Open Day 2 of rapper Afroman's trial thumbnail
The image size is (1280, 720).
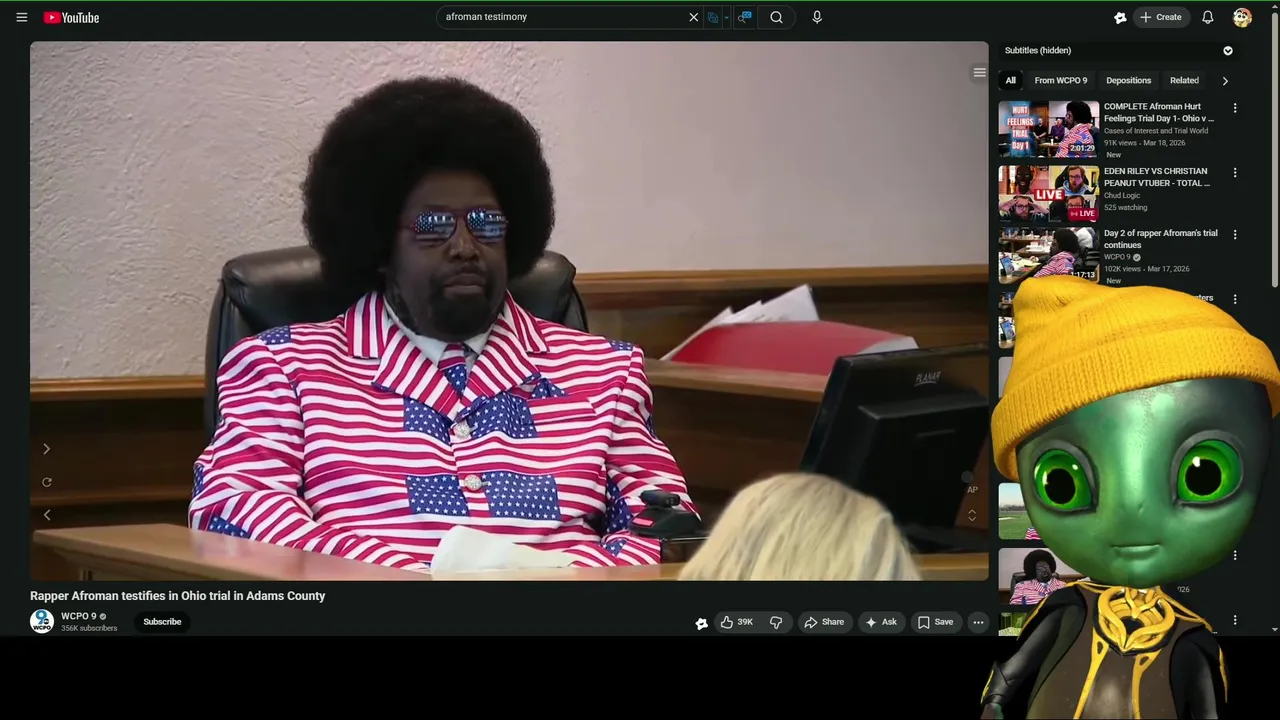pos(1048,255)
